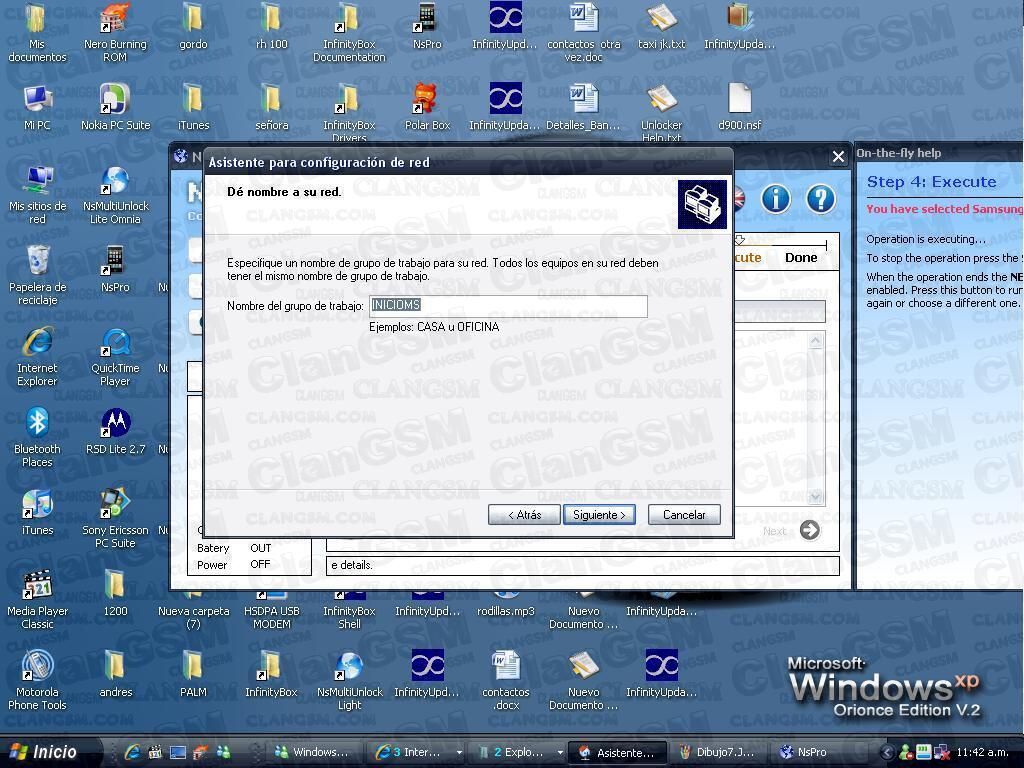
Task: Launch Nokia PC Suite
Action: point(115,100)
